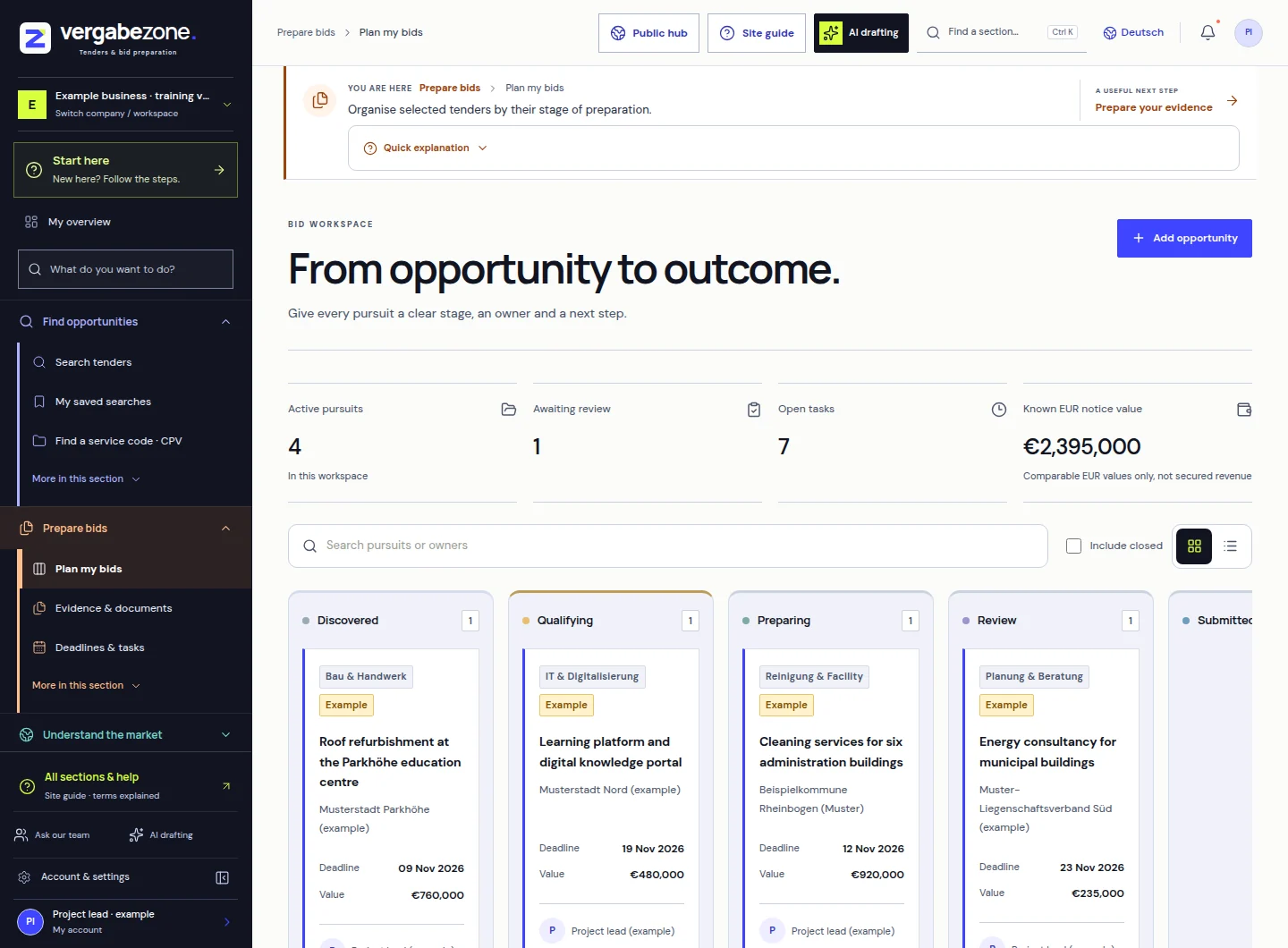Collapse the sidebar with the panel icon
Screen dimensions: 1288x948
[223, 877]
